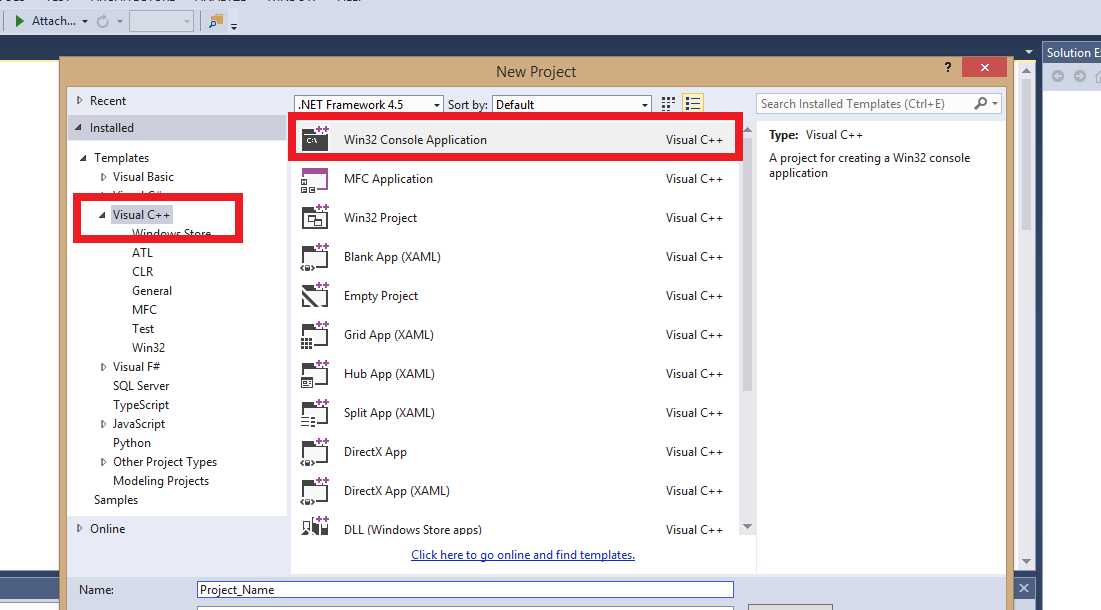Select the MFC Application template icon
The width and height of the screenshot is (1101, 610).
pos(315,179)
